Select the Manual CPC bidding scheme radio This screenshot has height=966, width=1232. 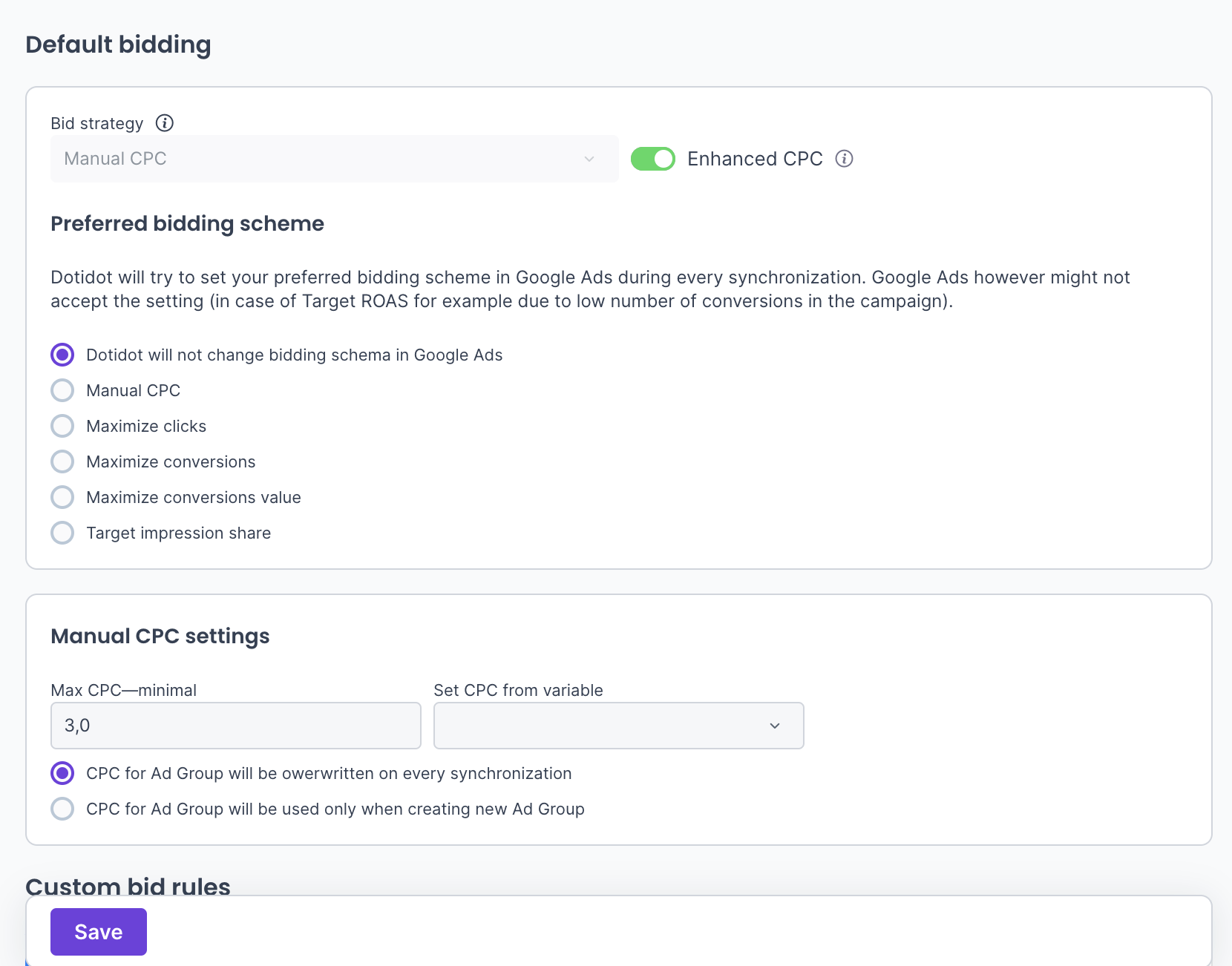(62, 390)
